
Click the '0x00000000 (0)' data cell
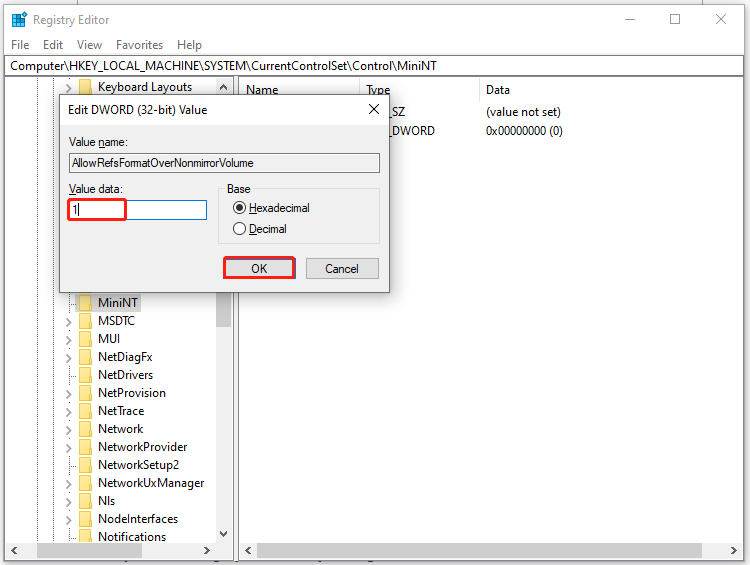(524, 131)
